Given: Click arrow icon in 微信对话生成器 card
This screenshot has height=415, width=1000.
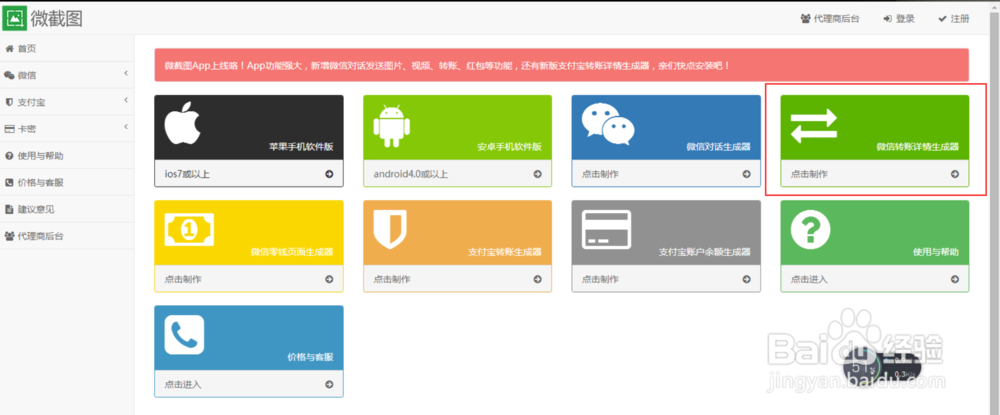Looking at the screenshot, I should coord(746,174).
